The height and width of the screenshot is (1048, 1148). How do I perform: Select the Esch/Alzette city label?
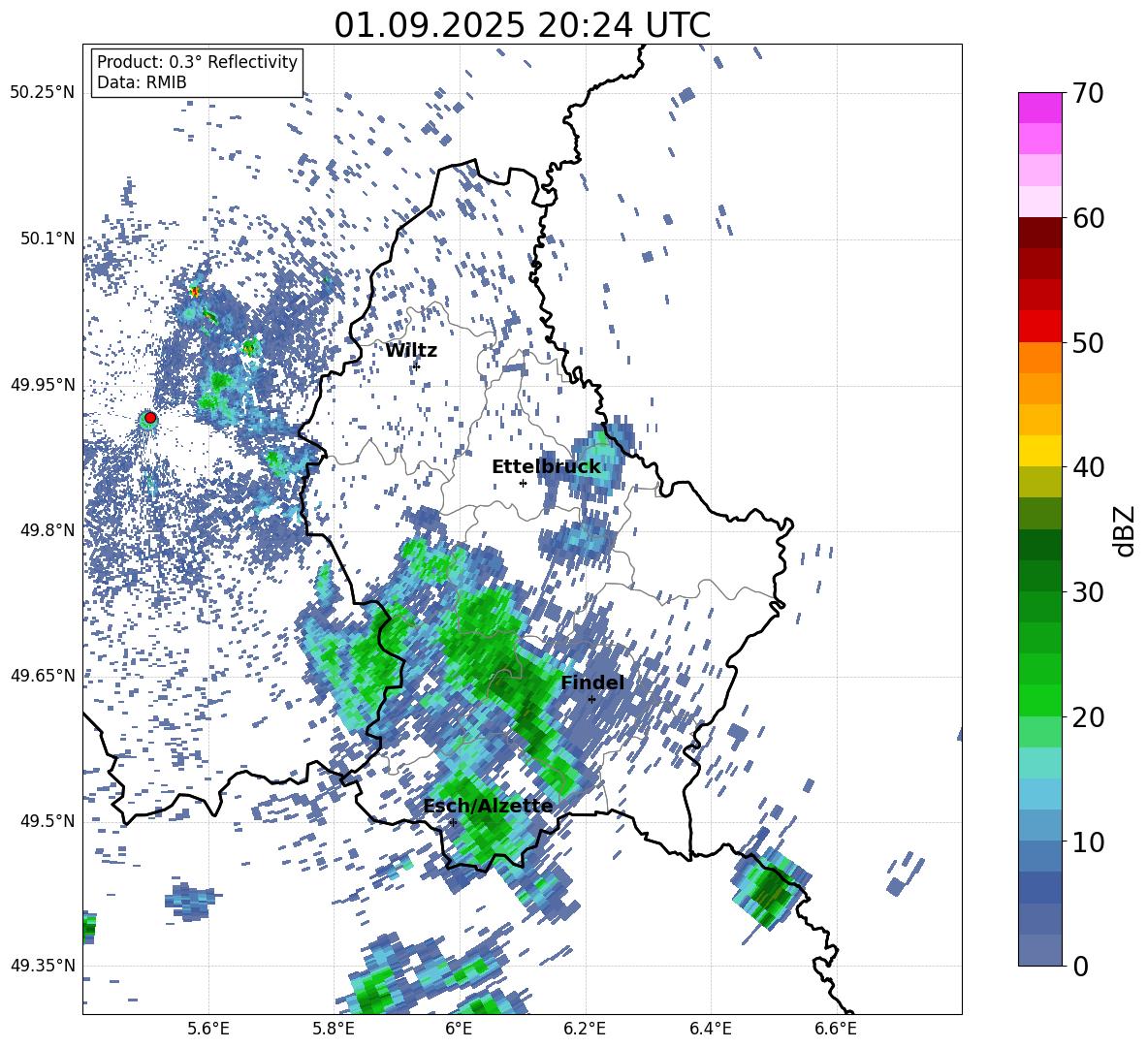coord(488,807)
